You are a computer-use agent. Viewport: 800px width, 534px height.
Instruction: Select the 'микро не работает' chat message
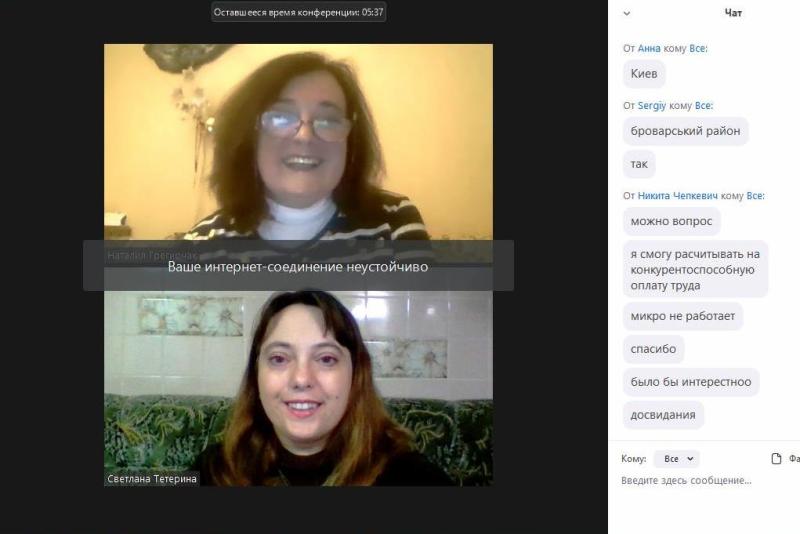point(683,316)
